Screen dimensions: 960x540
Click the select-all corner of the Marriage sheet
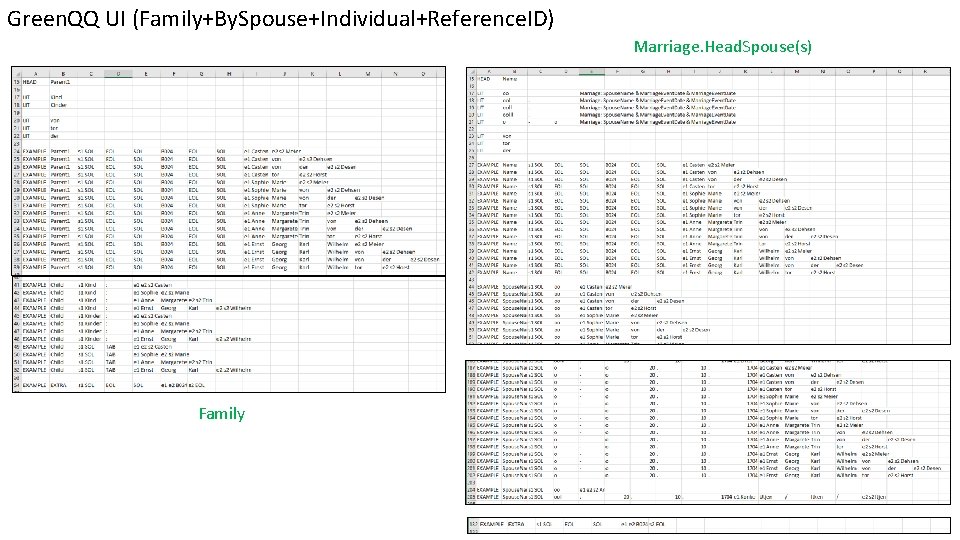pyautogui.click(x=471, y=72)
